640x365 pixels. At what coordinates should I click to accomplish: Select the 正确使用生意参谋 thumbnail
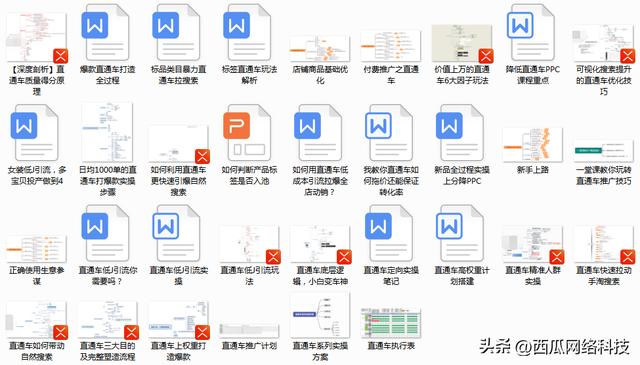tap(36, 249)
